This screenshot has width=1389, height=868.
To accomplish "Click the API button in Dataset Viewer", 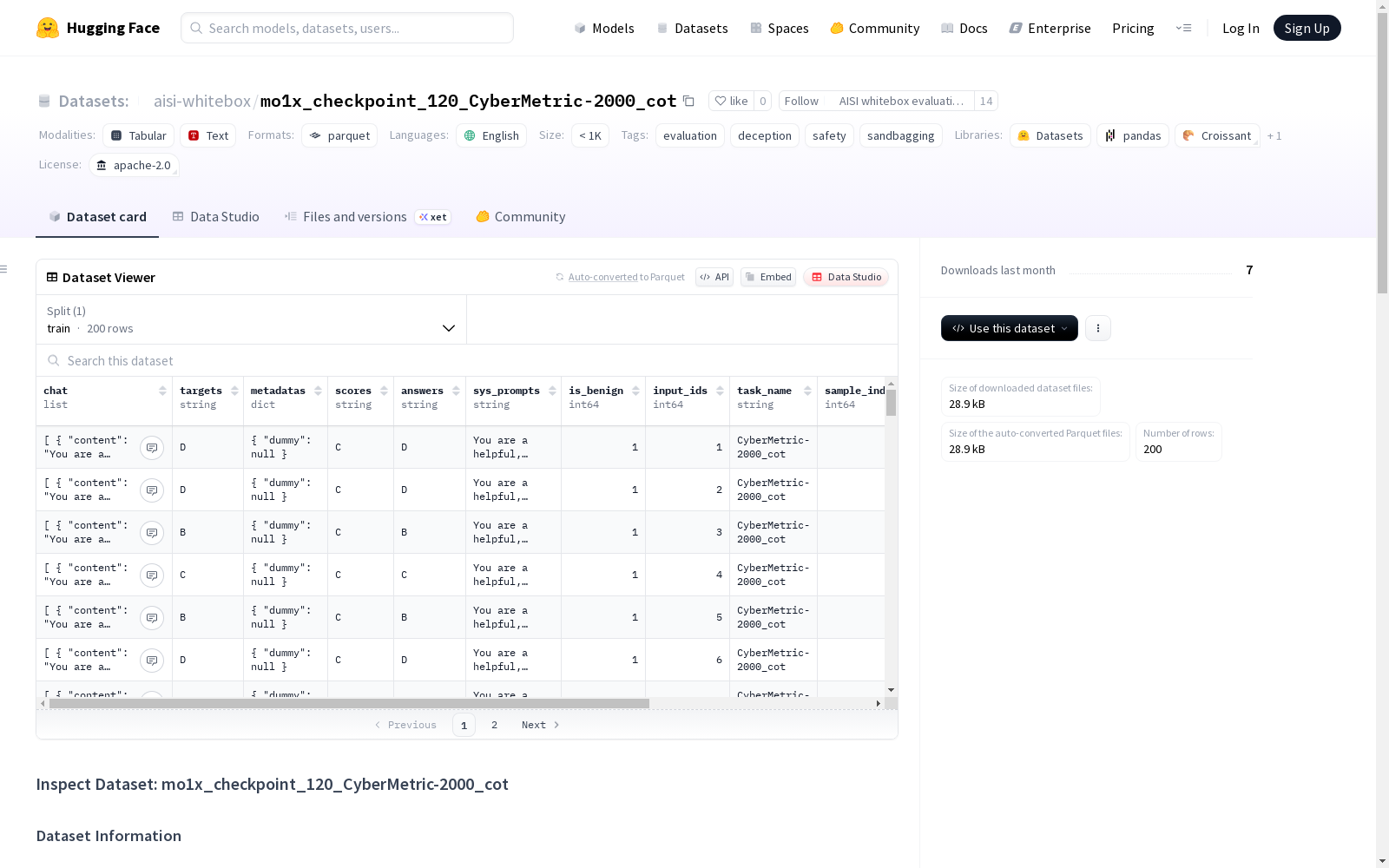I will [714, 277].
